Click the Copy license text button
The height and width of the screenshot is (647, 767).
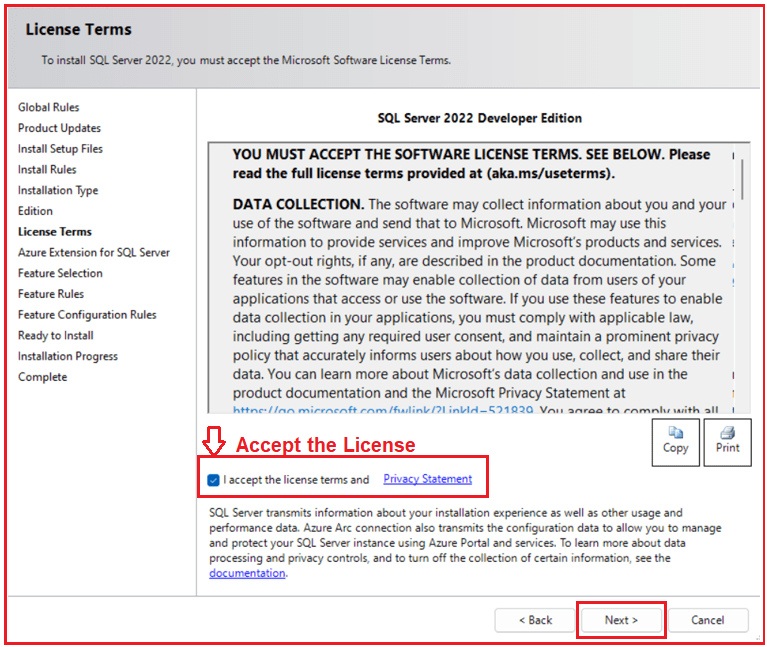tap(676, 442)
